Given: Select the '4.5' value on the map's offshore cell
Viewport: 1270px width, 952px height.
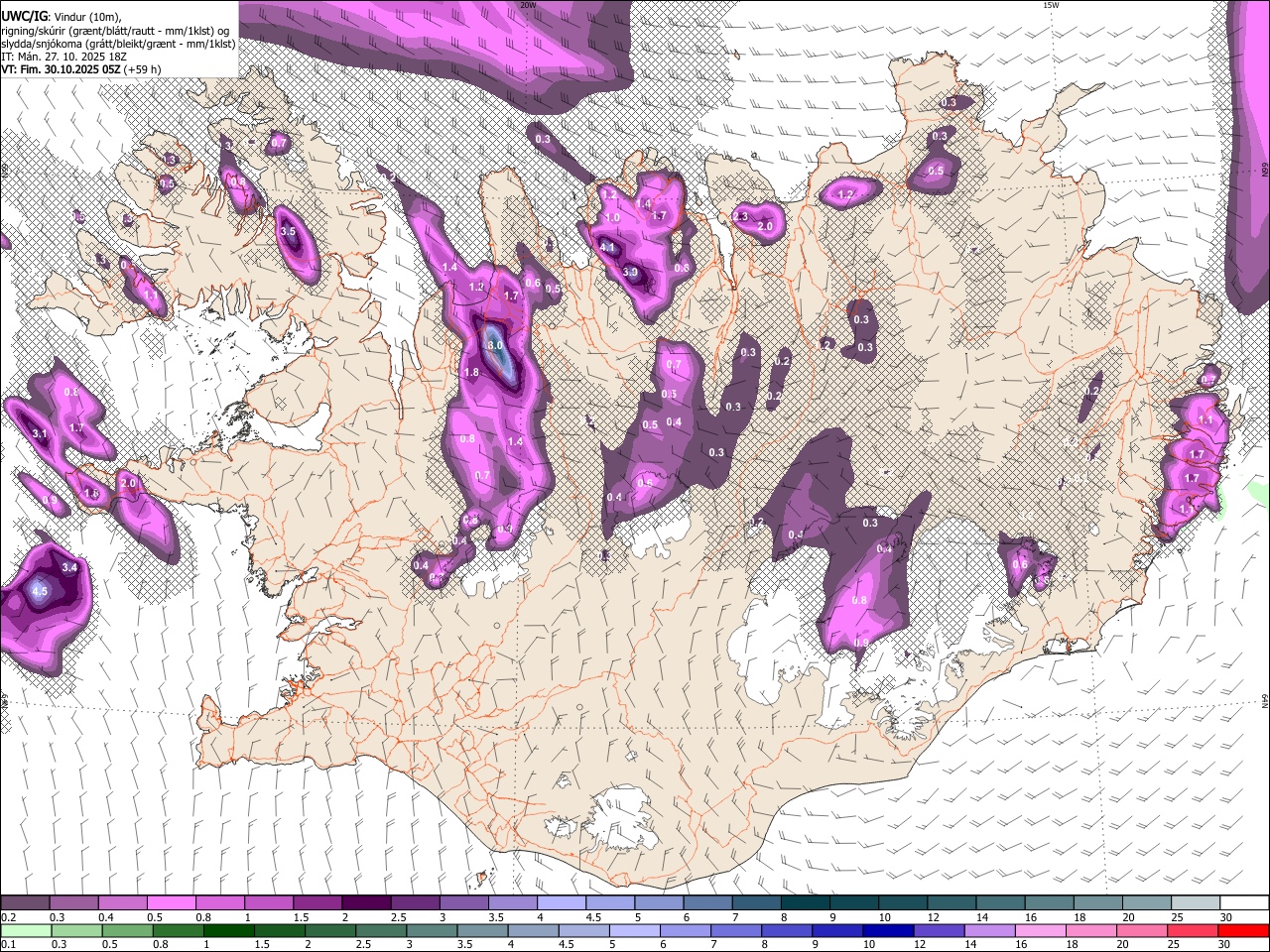Looking at the screenshot, I should (40, 591).
